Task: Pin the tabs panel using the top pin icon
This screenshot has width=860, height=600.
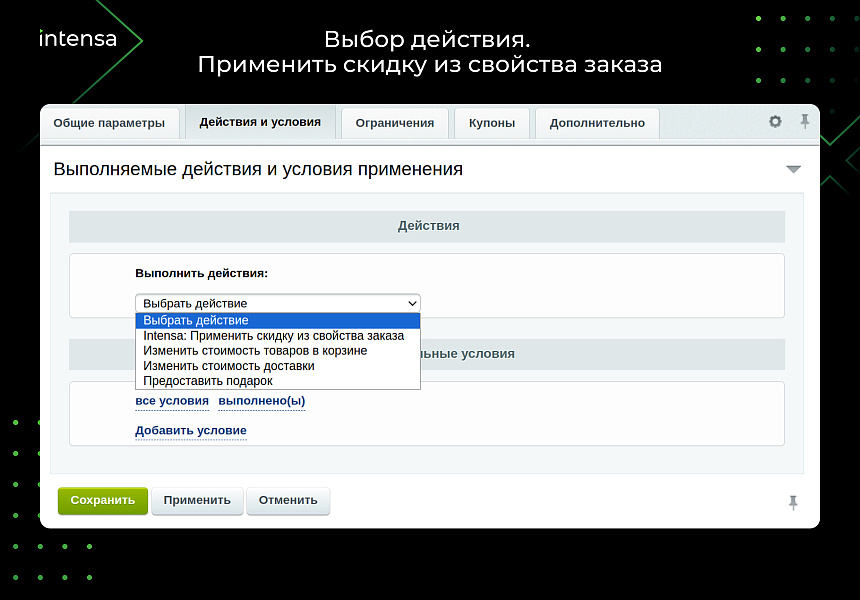Action: coord(805,121)
